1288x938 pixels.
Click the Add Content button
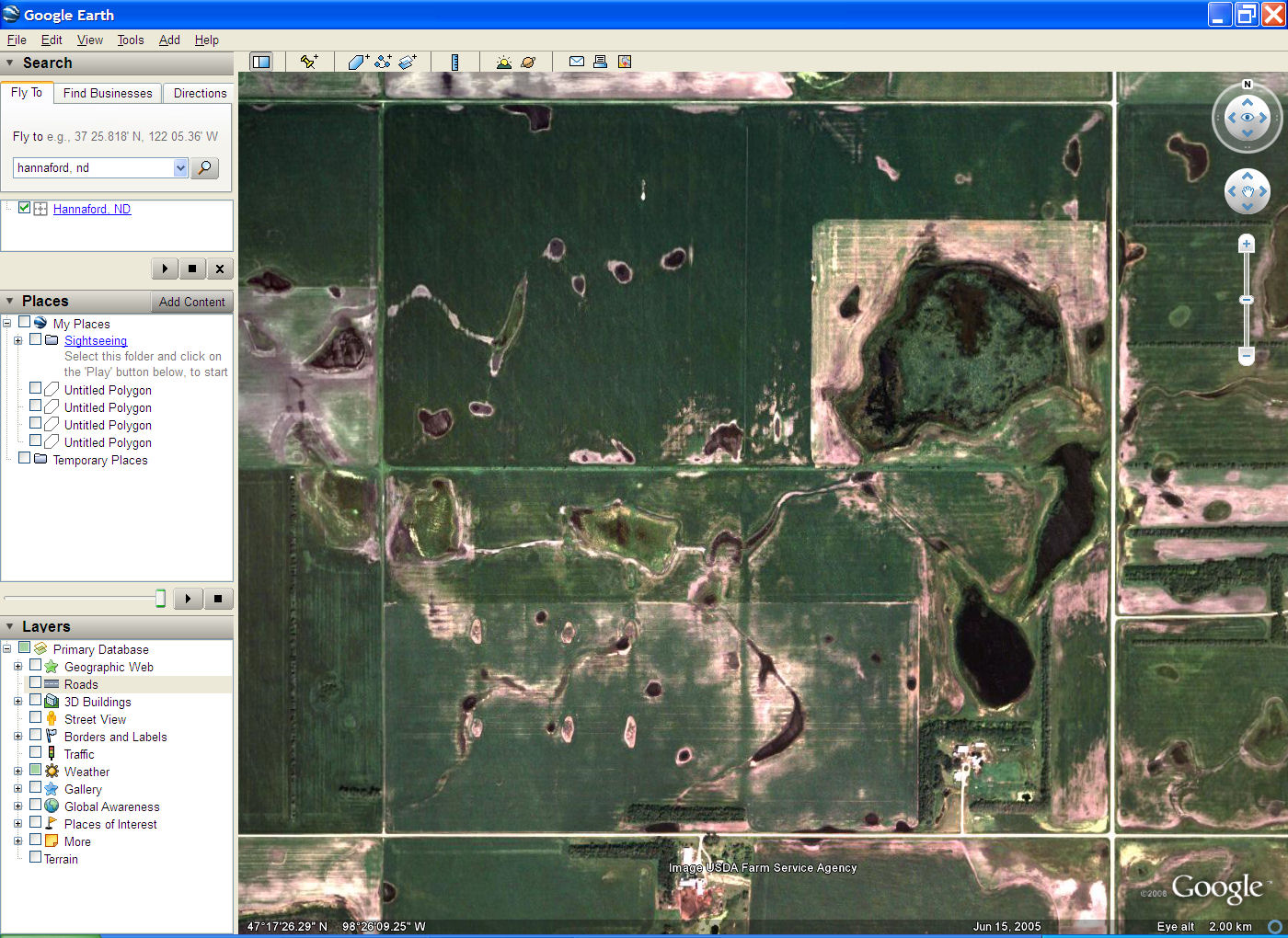click(191, 302)
